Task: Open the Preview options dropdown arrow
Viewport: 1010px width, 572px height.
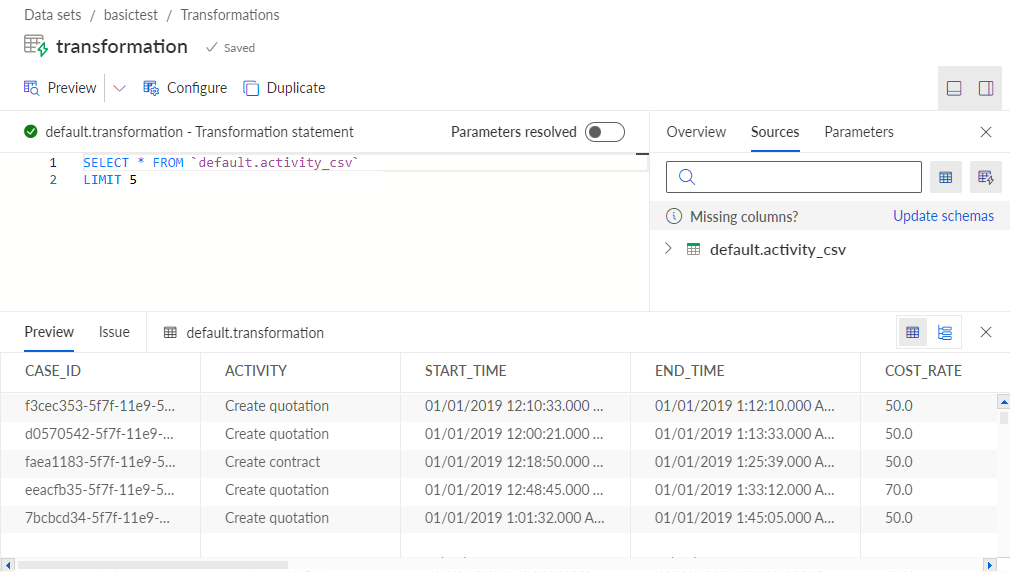Action: 119,88
